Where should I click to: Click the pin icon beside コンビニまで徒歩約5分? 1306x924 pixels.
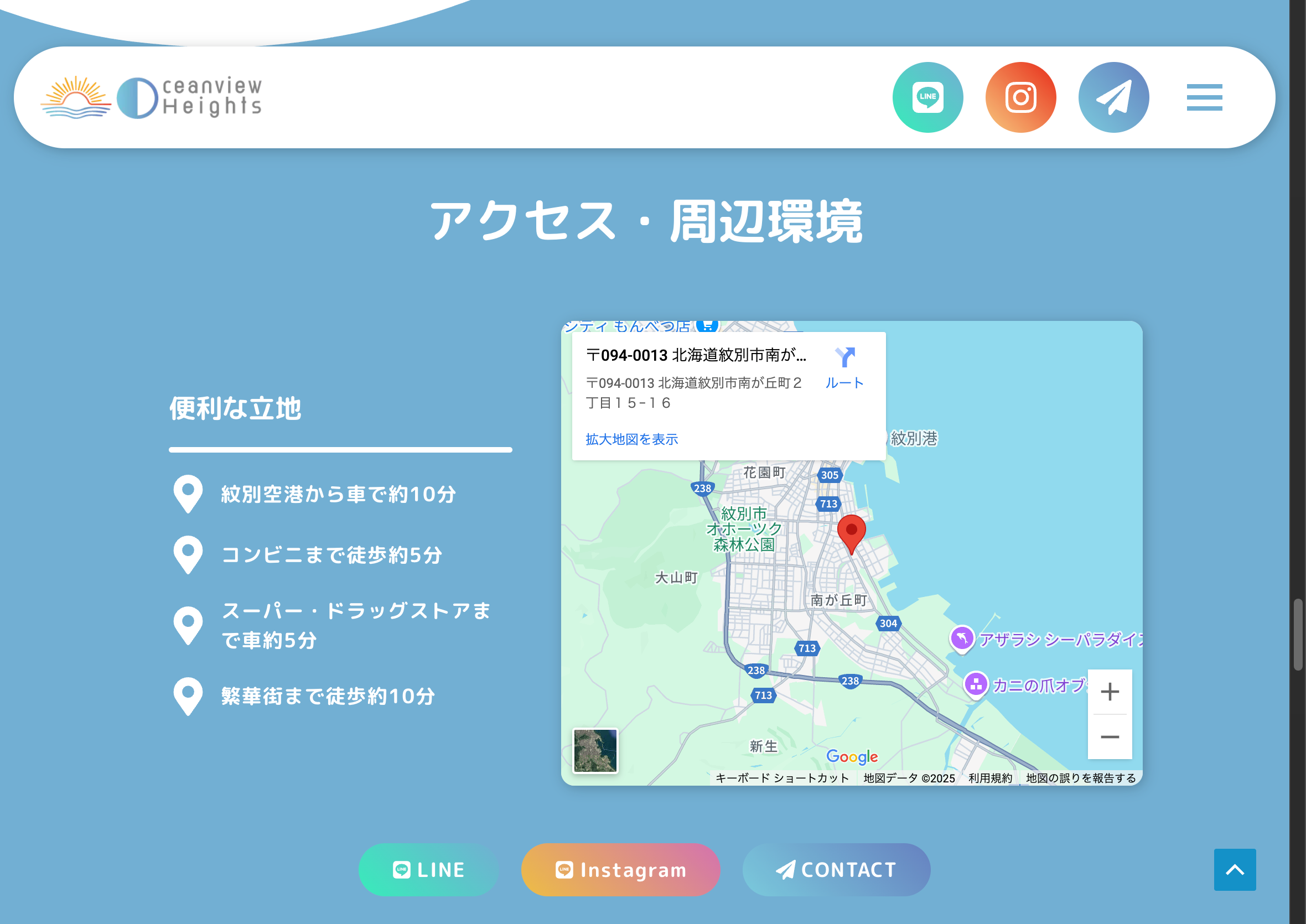coord(188,555)
